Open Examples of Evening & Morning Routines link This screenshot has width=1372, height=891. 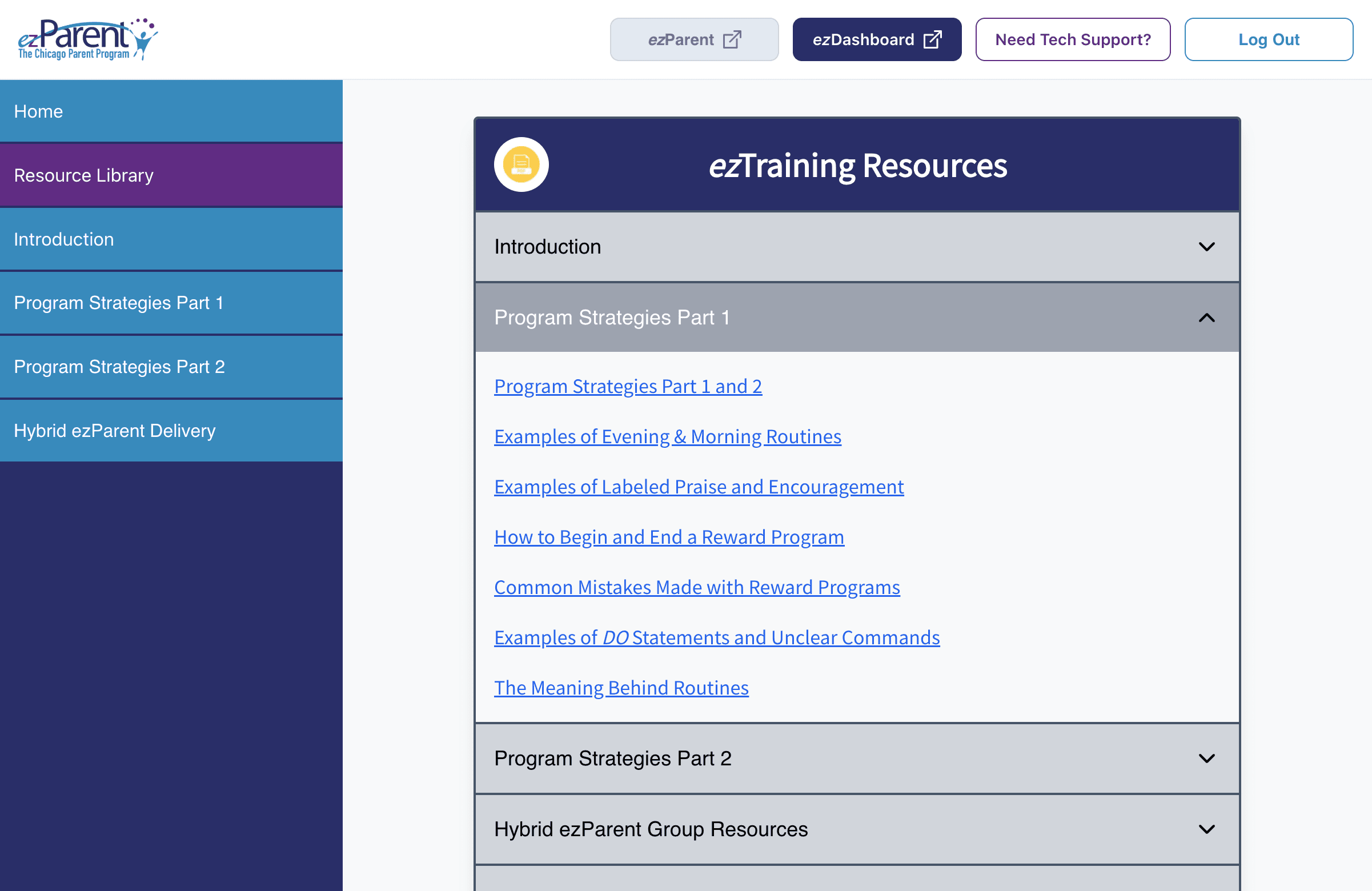point(668,436)
